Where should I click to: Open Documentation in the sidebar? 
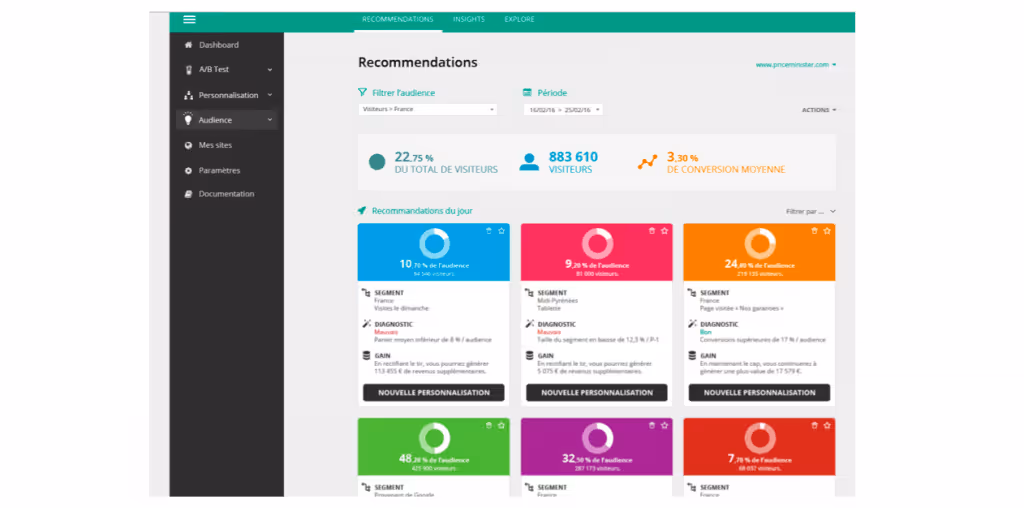click(x=227, y=194)
